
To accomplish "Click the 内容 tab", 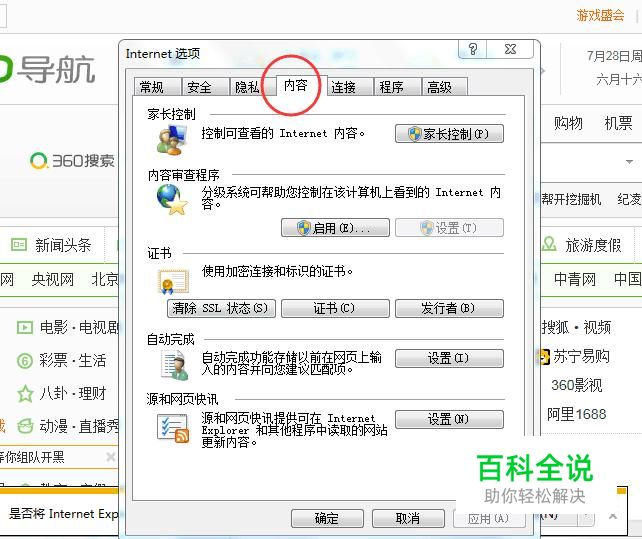I will (301, 85).
